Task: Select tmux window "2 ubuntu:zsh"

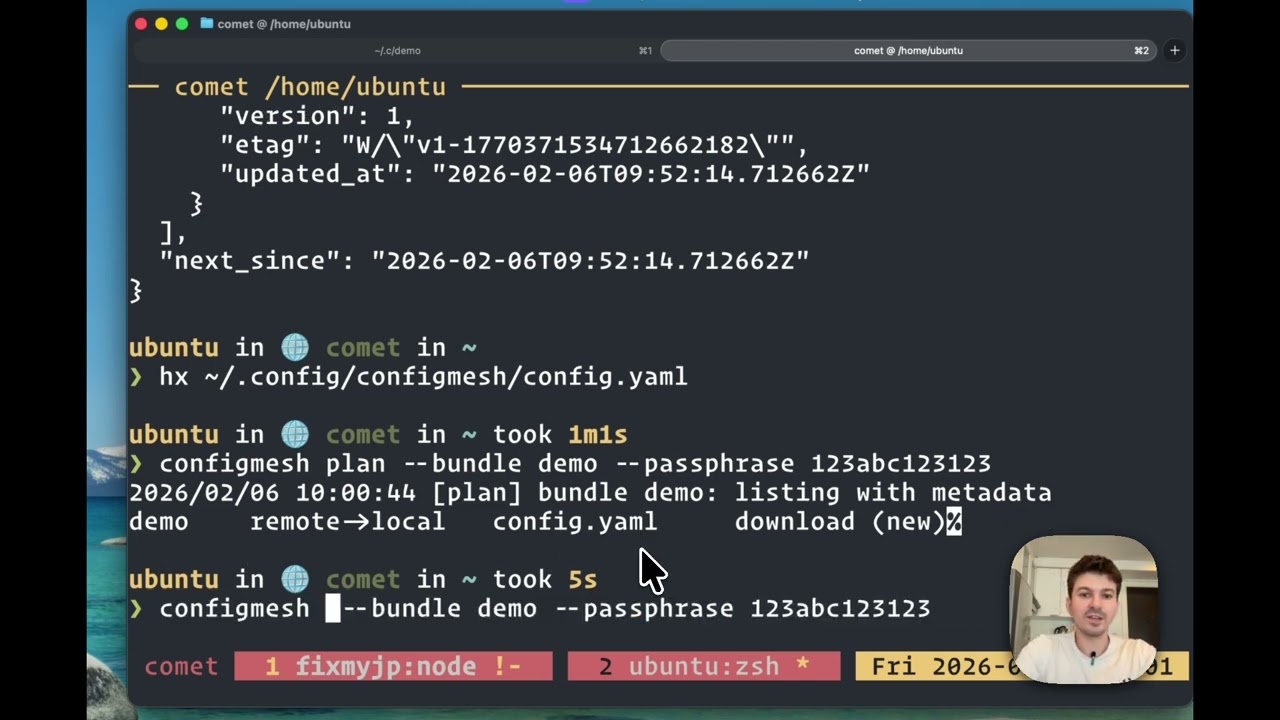Action: [x=704, y=666]
